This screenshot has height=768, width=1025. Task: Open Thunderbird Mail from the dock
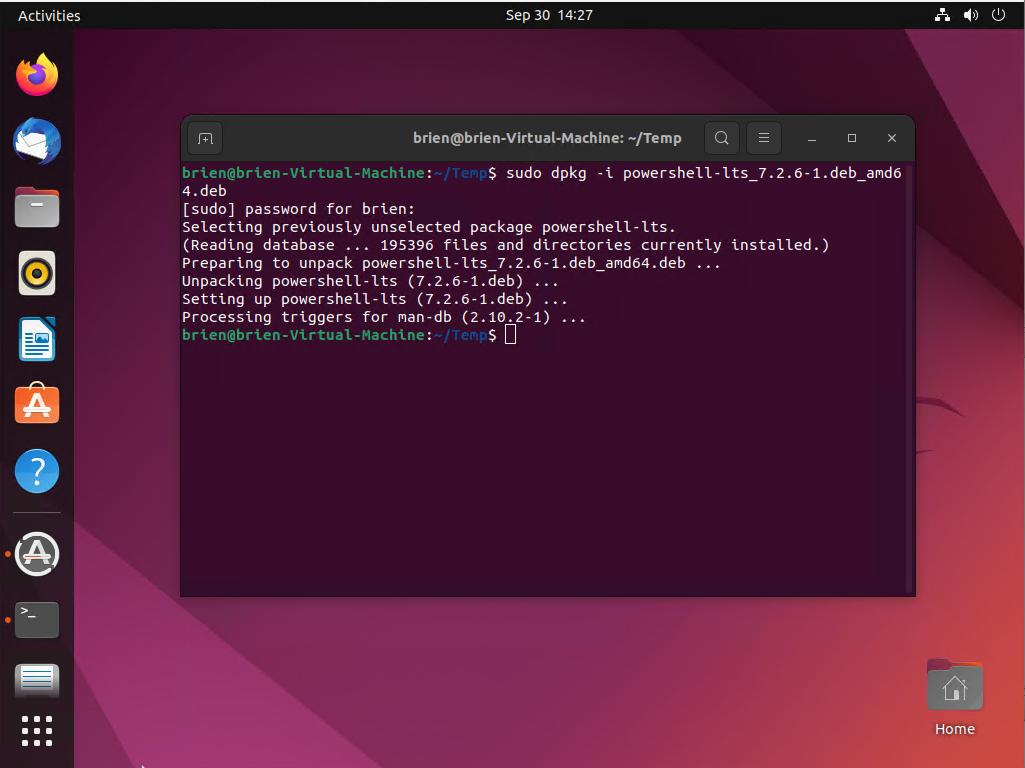point(37,141)
